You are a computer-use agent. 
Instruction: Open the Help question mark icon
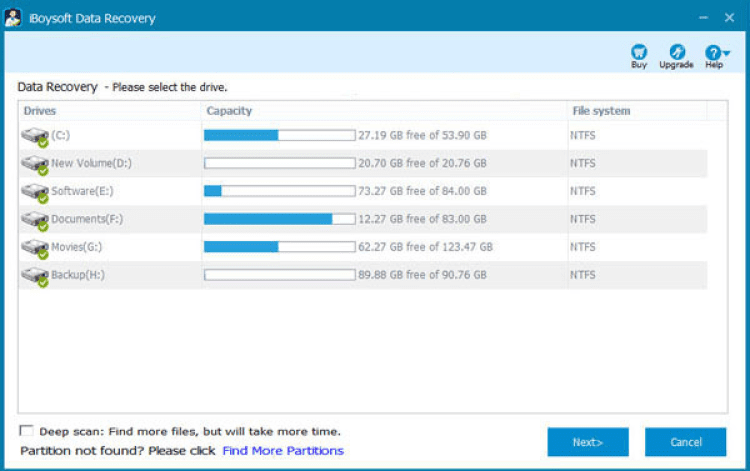[x=712, y=52]
